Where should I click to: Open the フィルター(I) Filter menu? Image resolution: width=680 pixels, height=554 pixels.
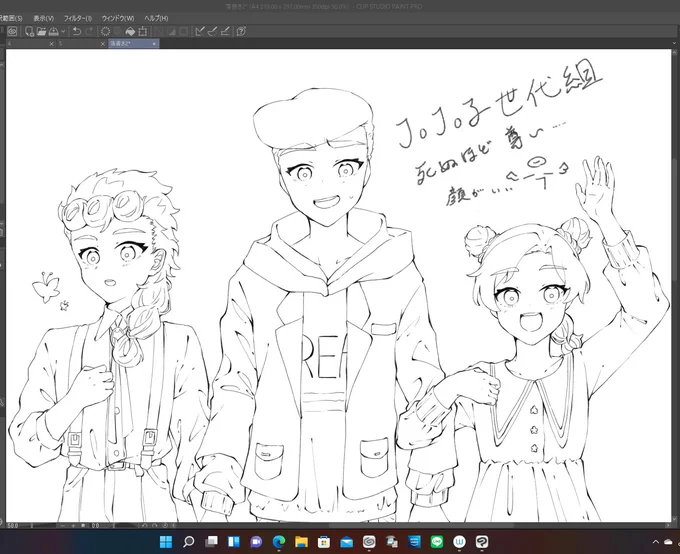point(78,18)
